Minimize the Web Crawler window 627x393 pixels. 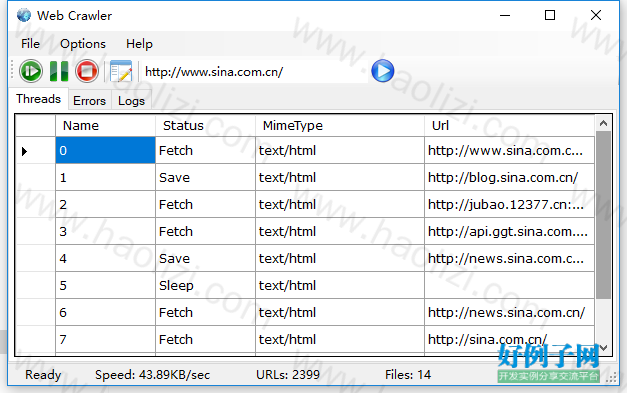pyautogui.click(x=505, y=15)
